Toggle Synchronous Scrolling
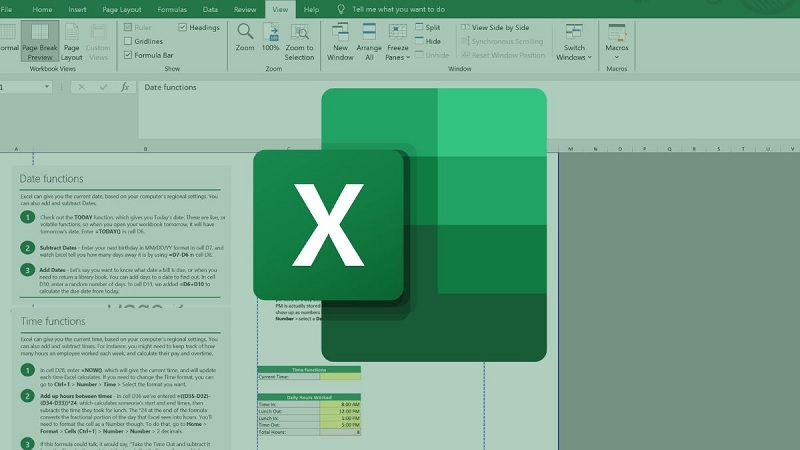 (x=502, y=41)
